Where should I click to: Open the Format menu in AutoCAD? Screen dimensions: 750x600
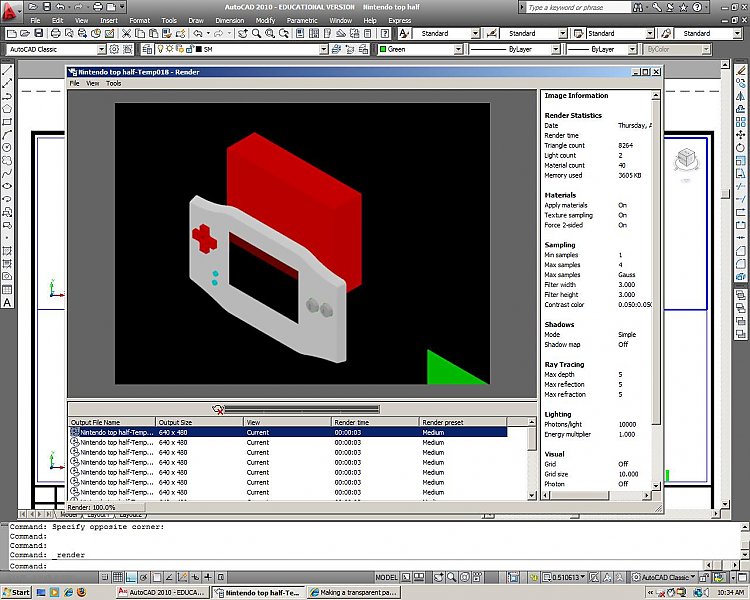[139, 21]
